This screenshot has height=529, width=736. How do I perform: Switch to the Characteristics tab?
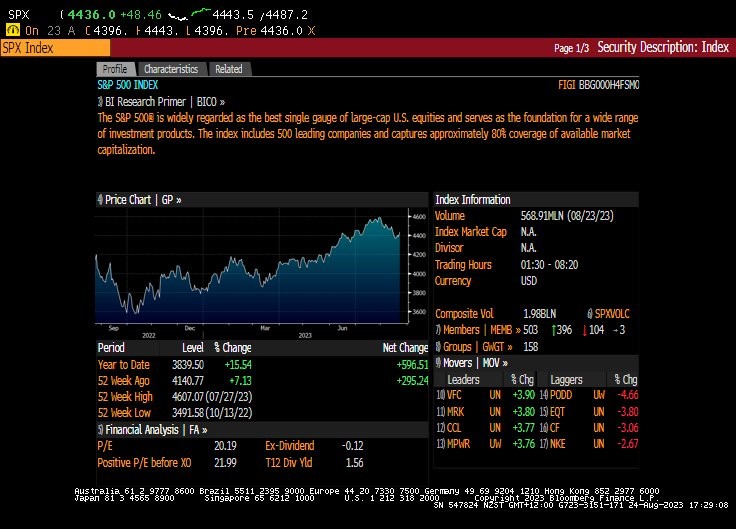click(x=171, y=69)
